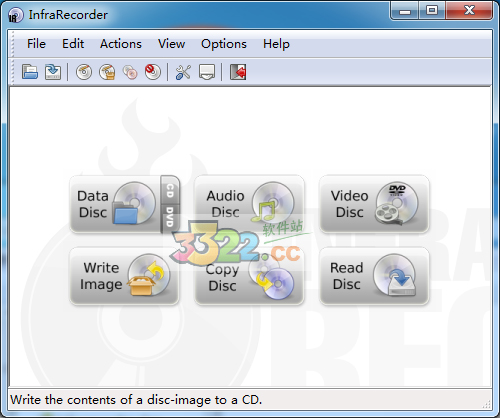Open the Options menu
The width and height of the screenshot is (500, 418).
[224, 44]
